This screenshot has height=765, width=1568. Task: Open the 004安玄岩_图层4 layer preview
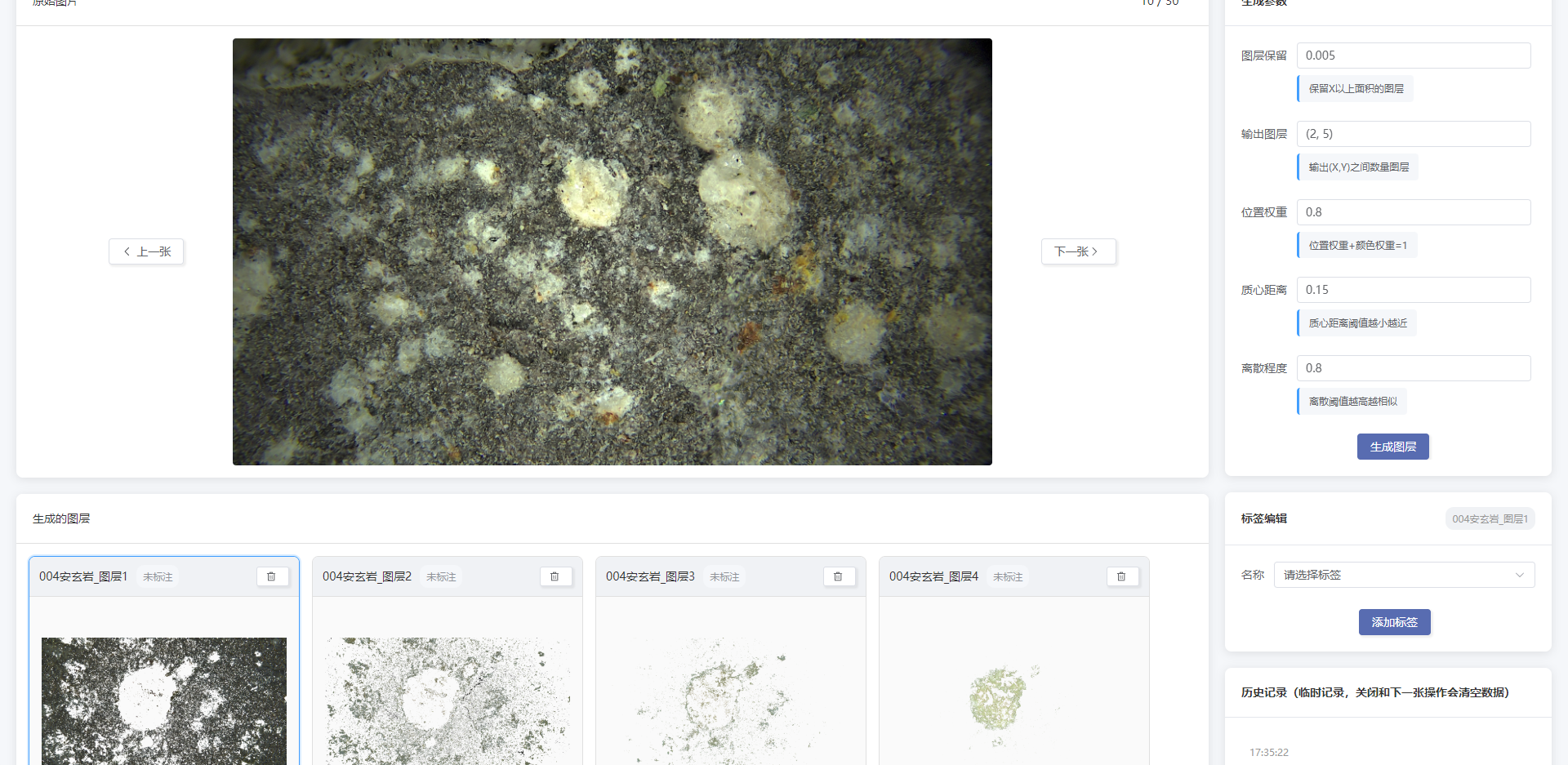(1014, 701)
